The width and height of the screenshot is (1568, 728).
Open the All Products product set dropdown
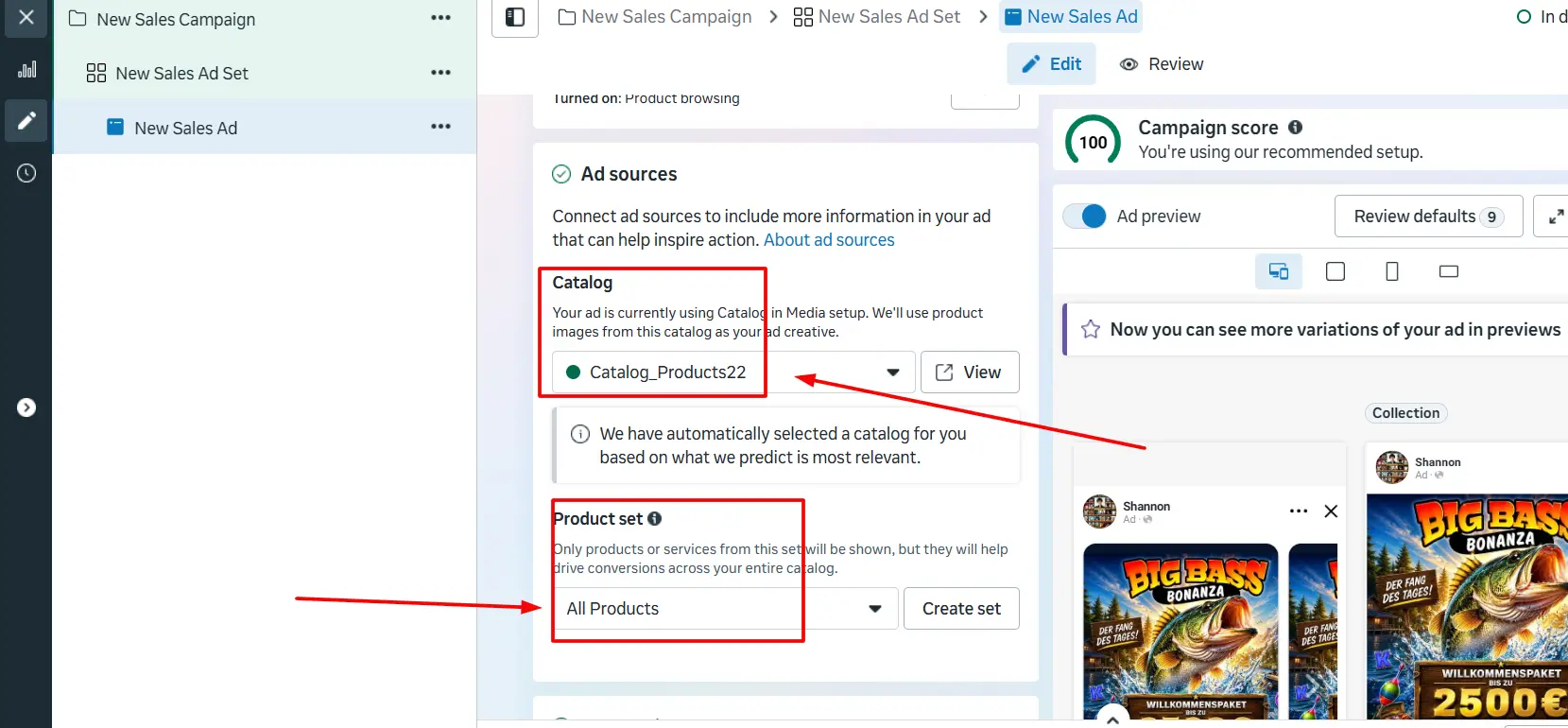click(x=725, y=609)
